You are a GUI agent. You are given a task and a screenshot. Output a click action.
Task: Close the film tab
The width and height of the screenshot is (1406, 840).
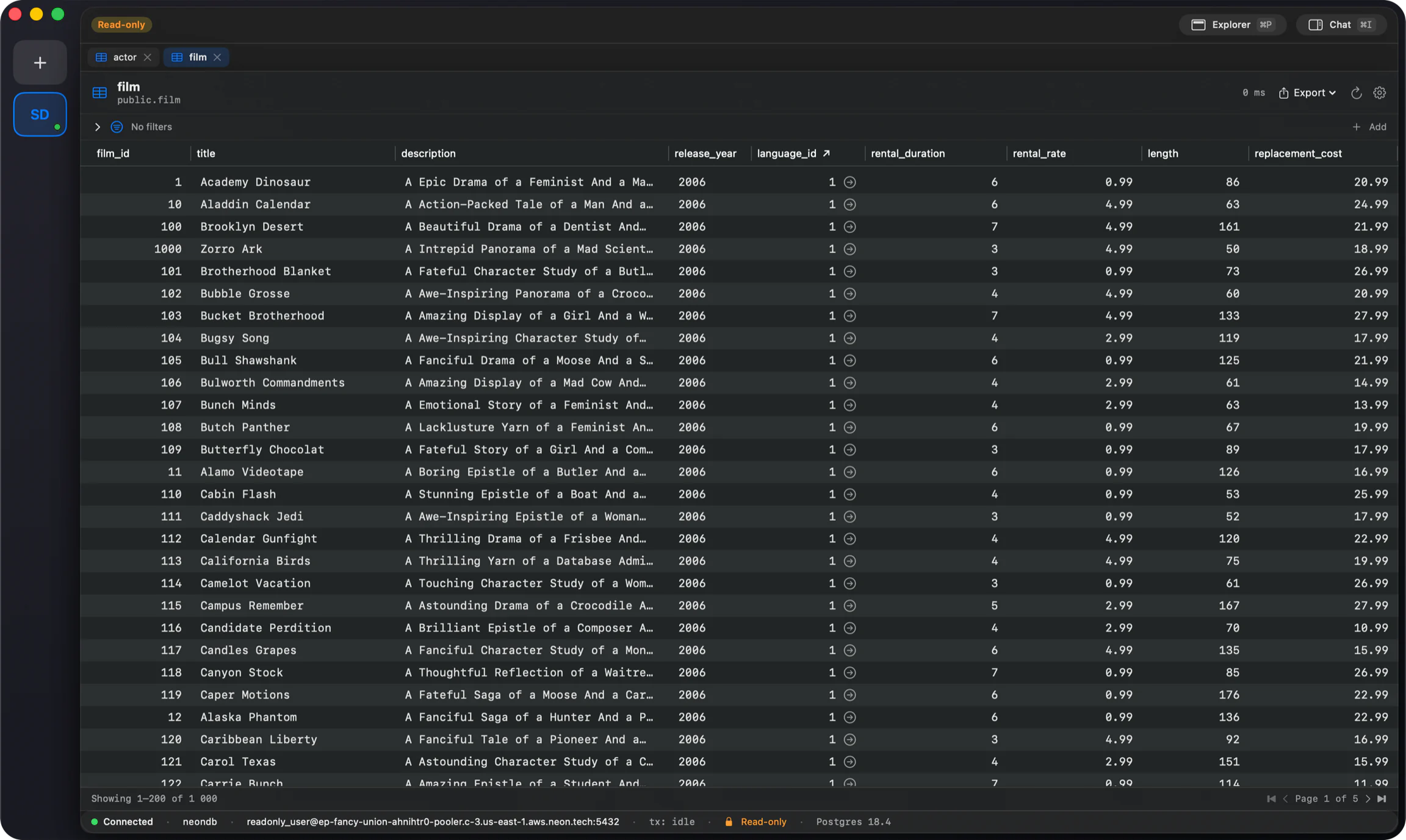[x=217, y=57]
